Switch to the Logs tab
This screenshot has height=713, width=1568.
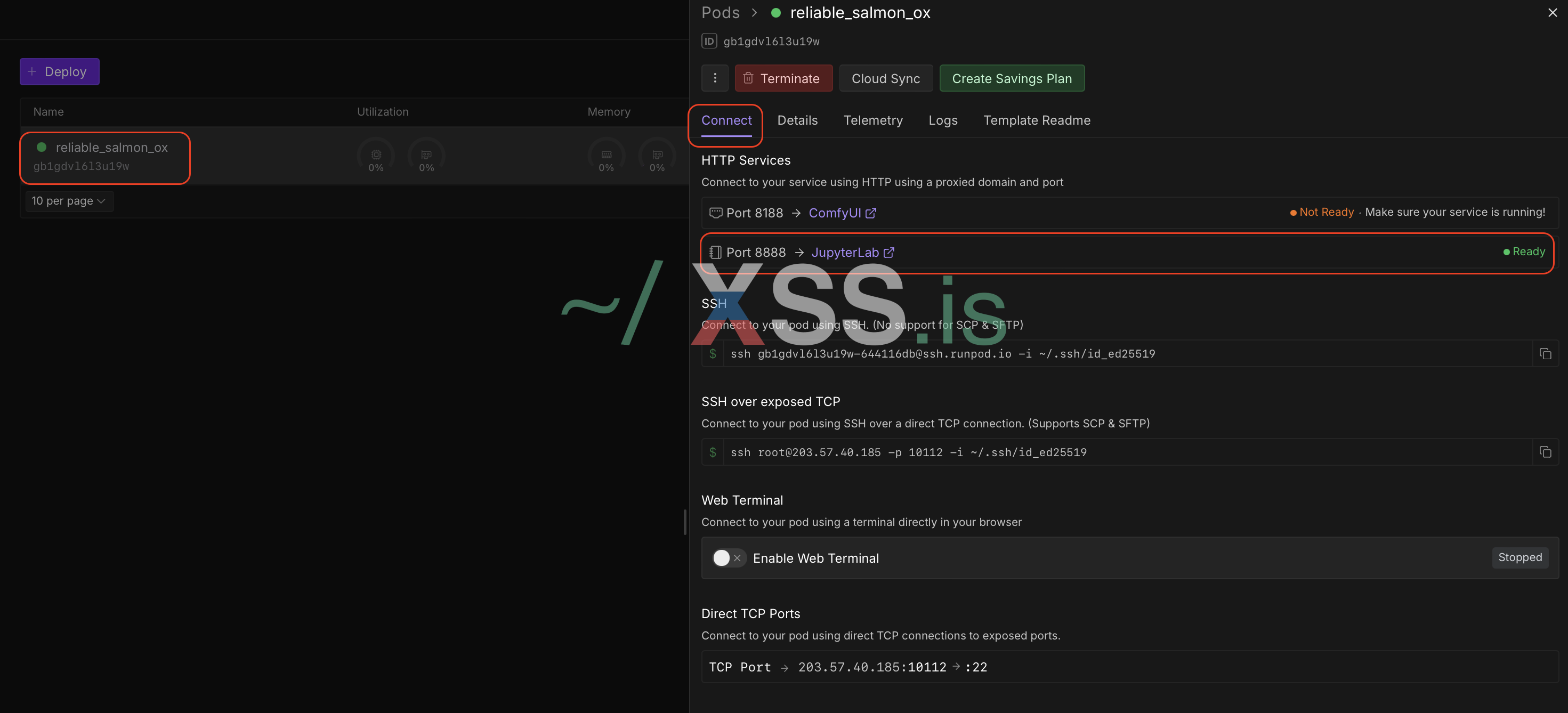(942, 120)
